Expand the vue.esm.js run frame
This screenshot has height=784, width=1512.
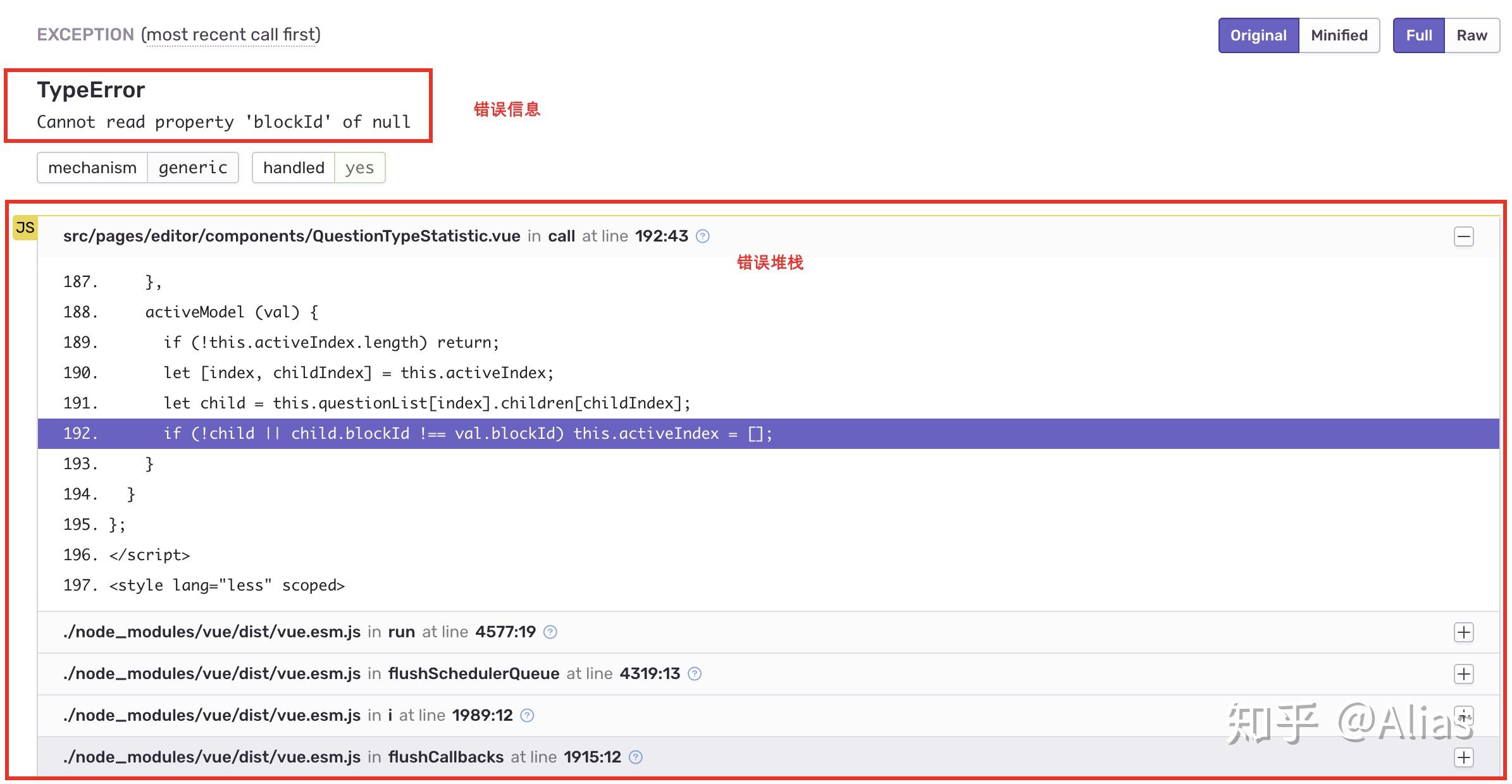point(1463,632)
